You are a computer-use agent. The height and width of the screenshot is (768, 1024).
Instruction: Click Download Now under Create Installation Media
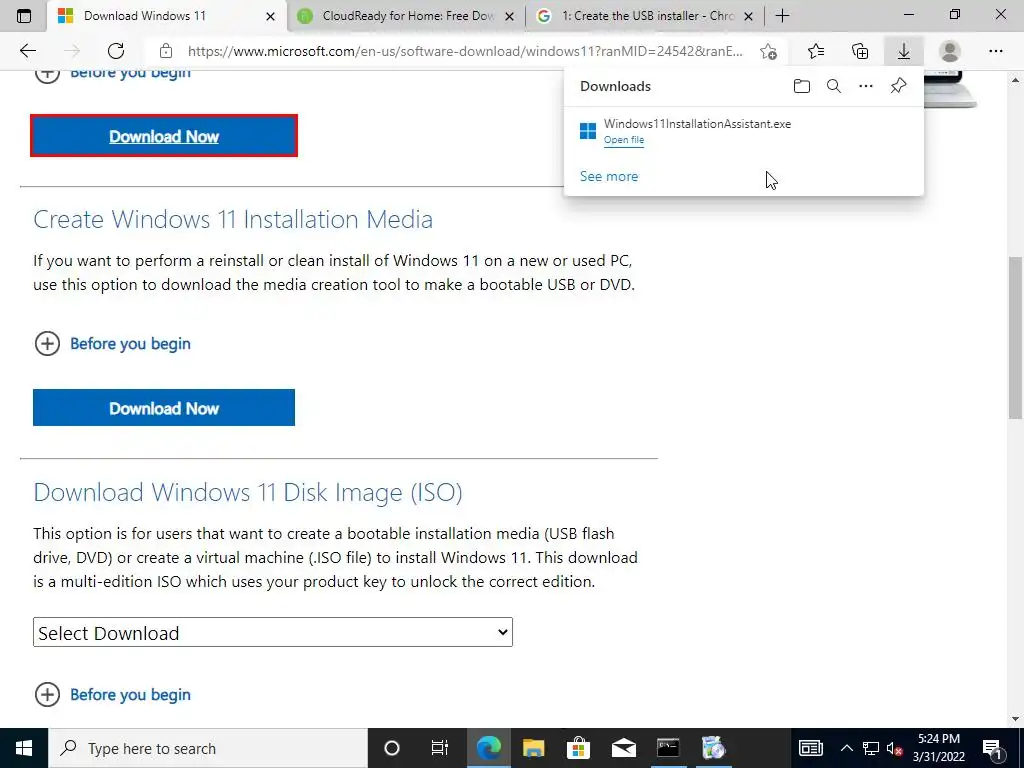[164, 408]
